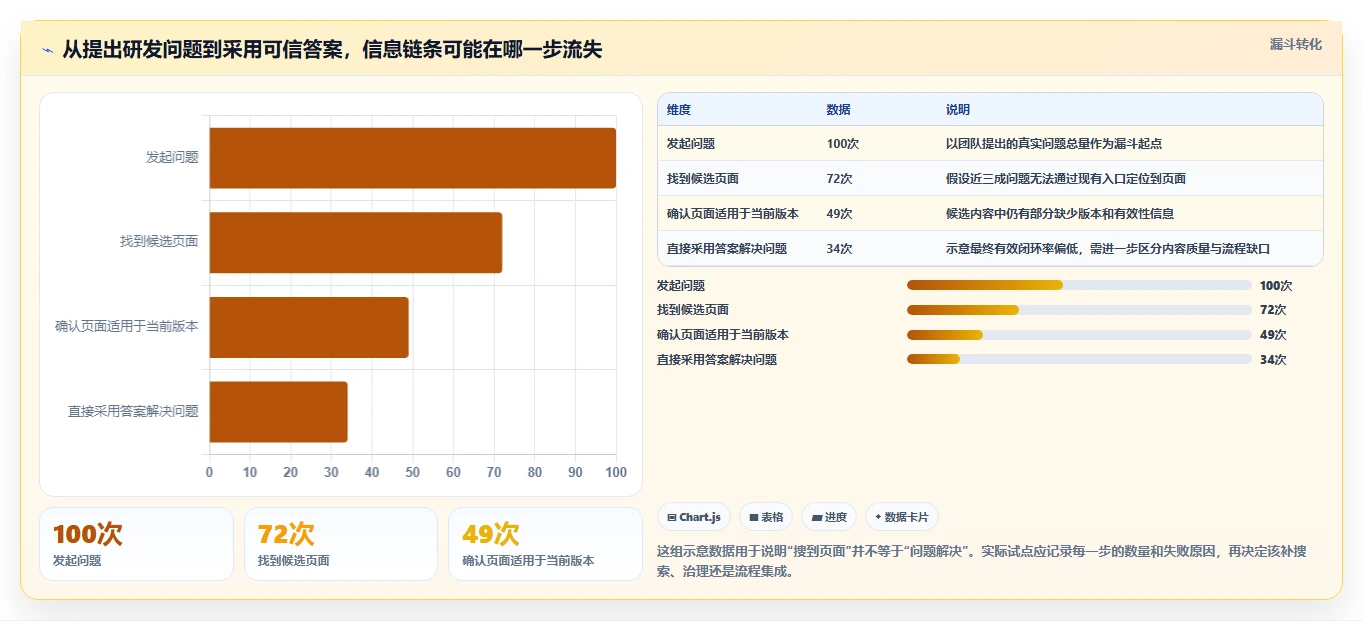Click the 找到候选页面 bar in the chart
This screenshot has width=1363, height=621.
[355, 242]
